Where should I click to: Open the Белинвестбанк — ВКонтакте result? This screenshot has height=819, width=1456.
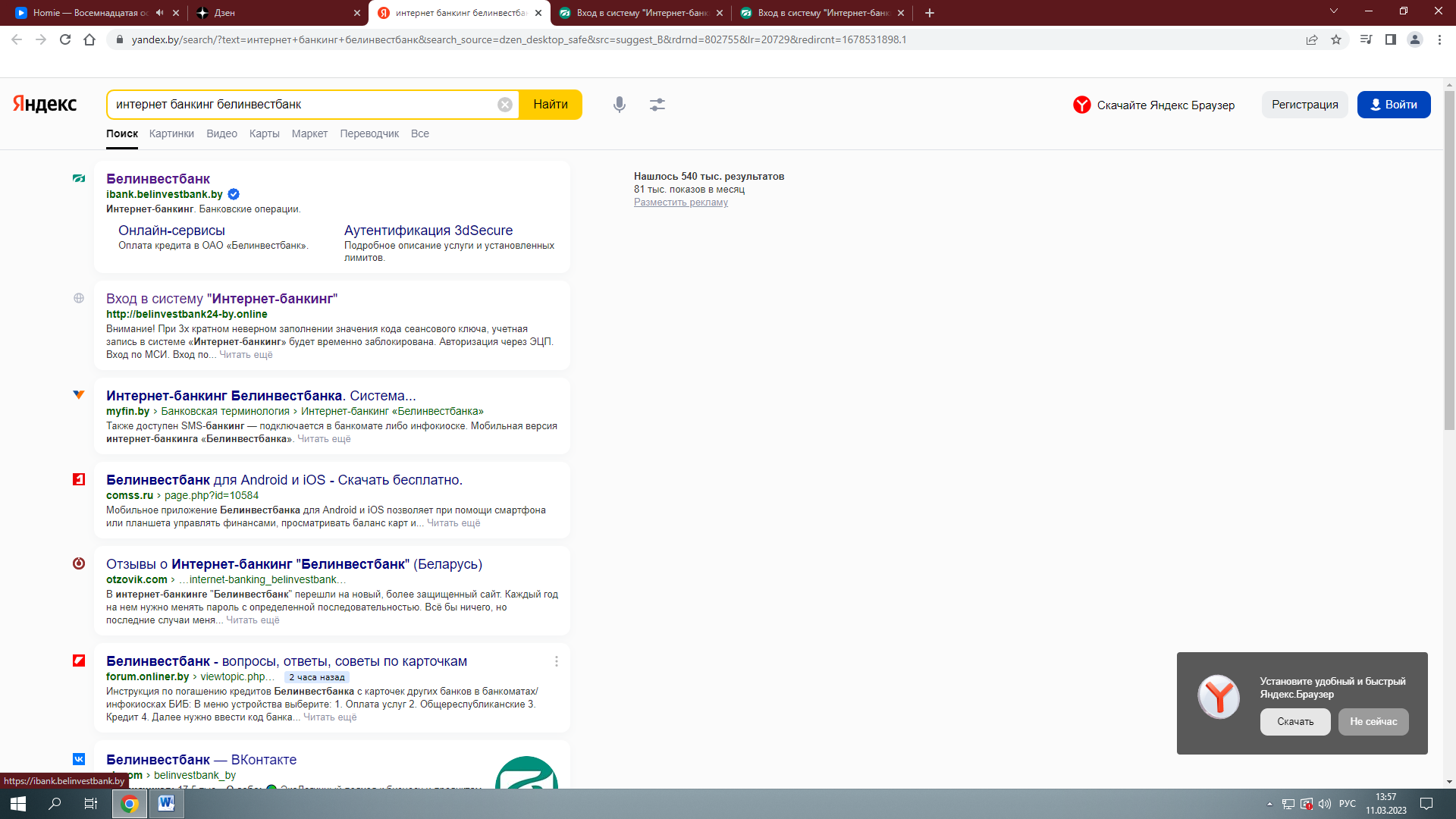(x=201, y=760)
